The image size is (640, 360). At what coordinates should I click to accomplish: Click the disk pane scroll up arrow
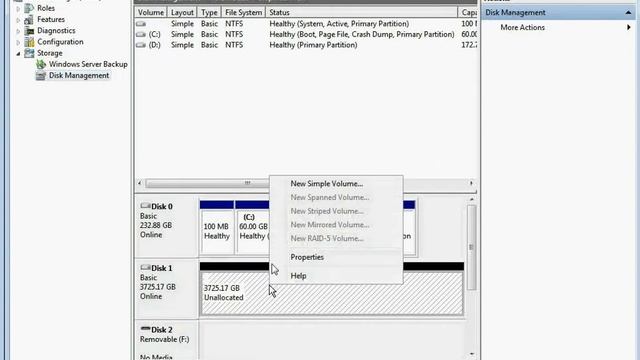point(471,200)
